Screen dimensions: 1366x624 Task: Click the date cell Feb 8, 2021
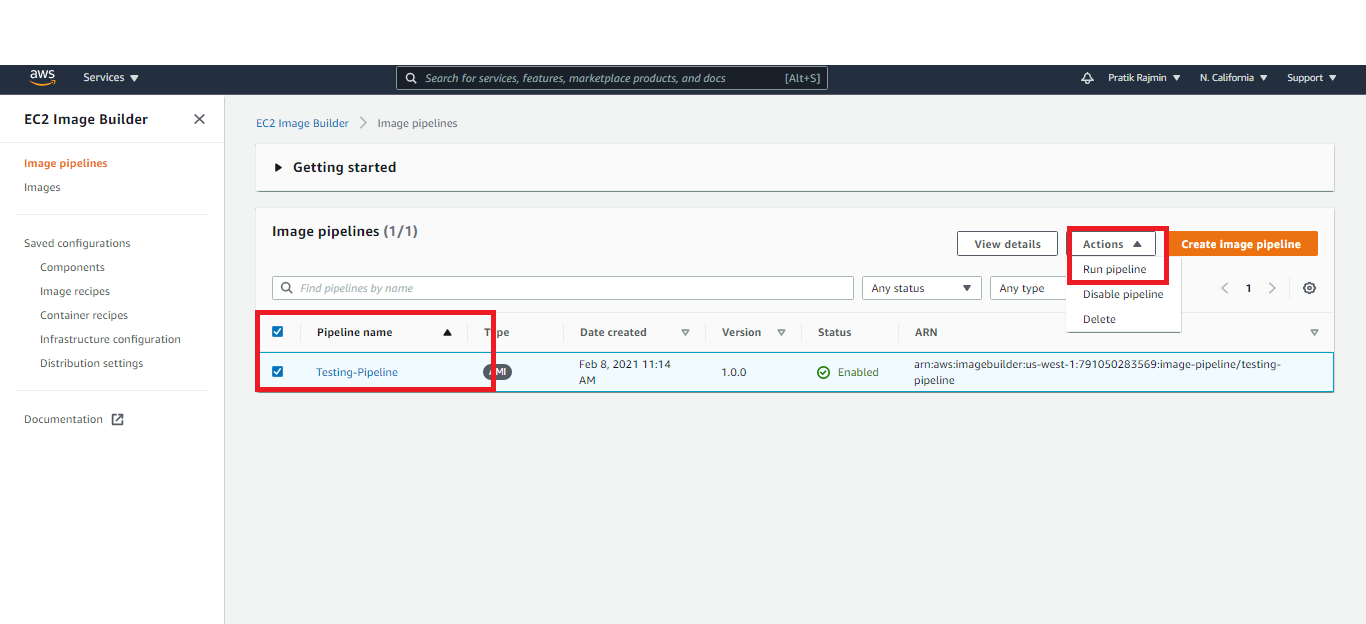pyautogui.click(x=626, y=372)
